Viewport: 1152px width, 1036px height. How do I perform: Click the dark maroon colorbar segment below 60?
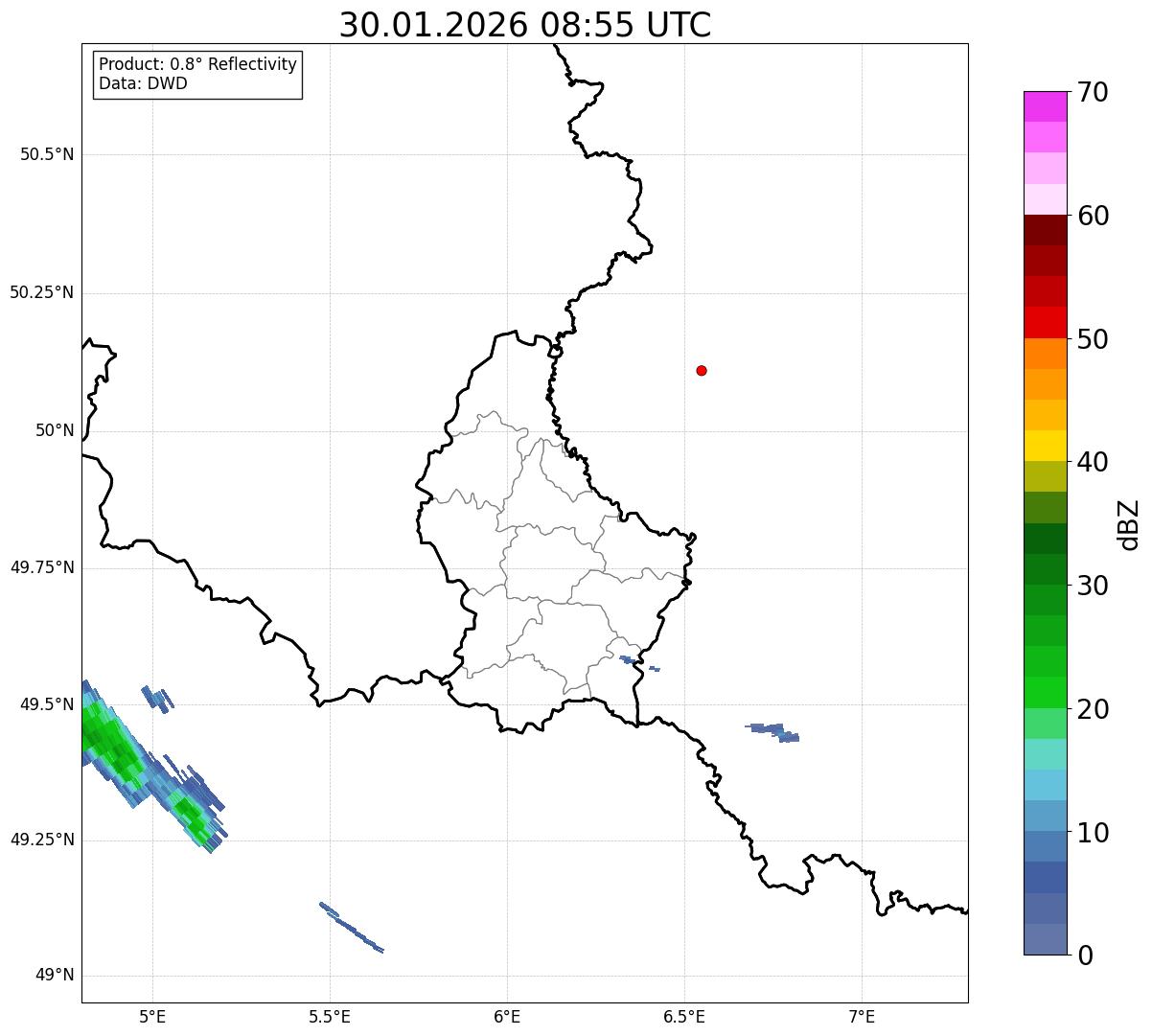[1045, 231]
